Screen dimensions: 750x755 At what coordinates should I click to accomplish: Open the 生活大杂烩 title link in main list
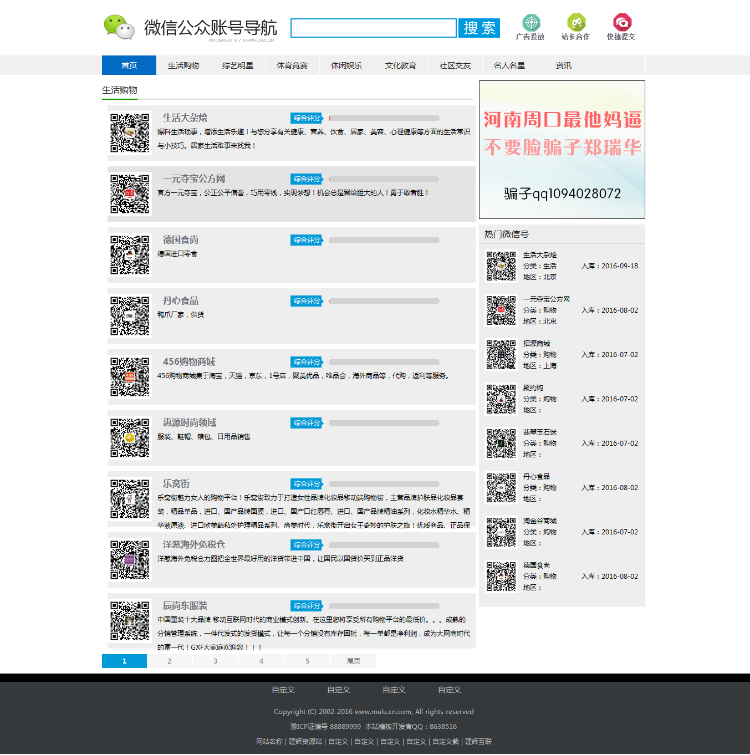(x=185, y=118)
